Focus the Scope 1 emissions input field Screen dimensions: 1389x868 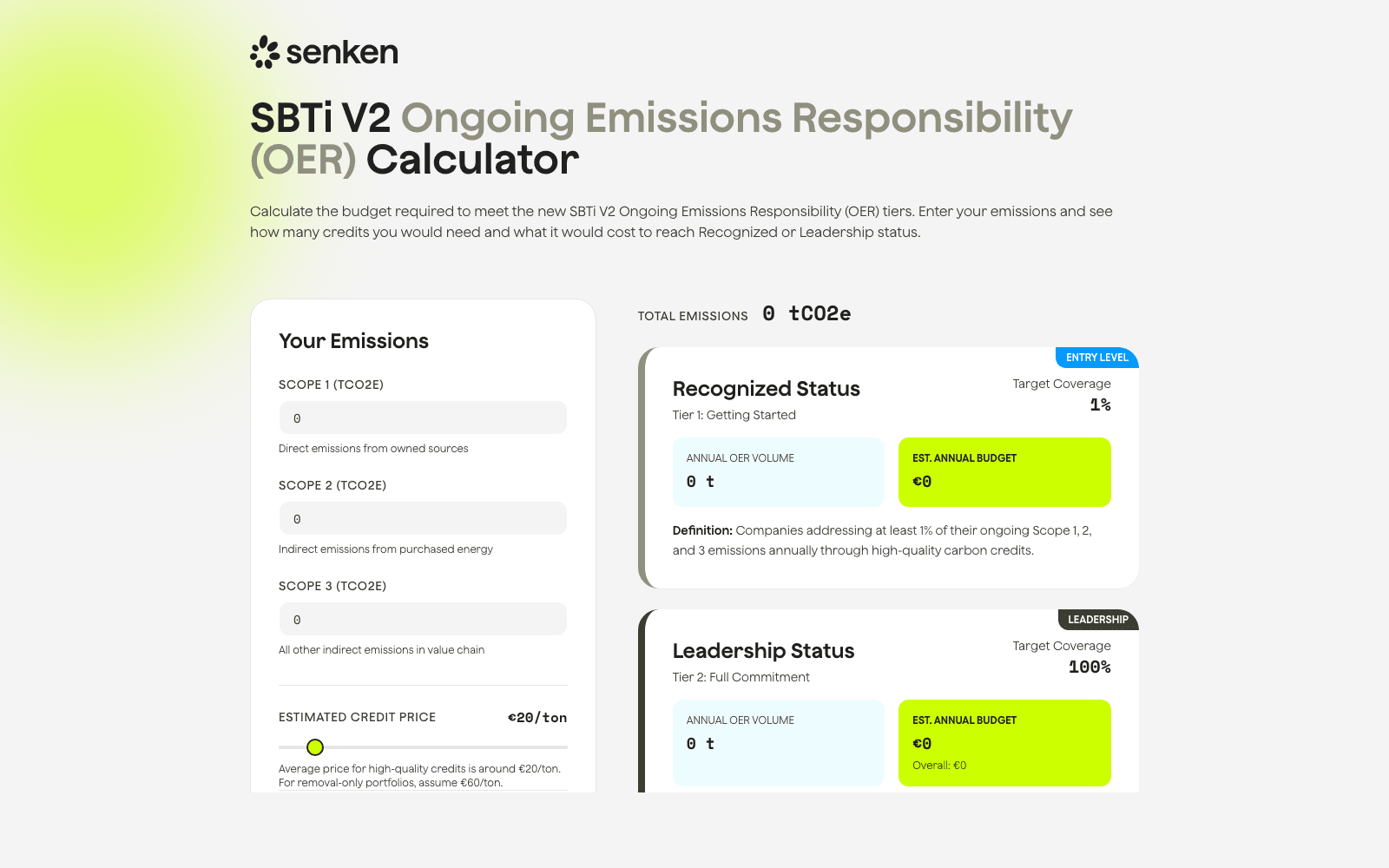point(423,418)
